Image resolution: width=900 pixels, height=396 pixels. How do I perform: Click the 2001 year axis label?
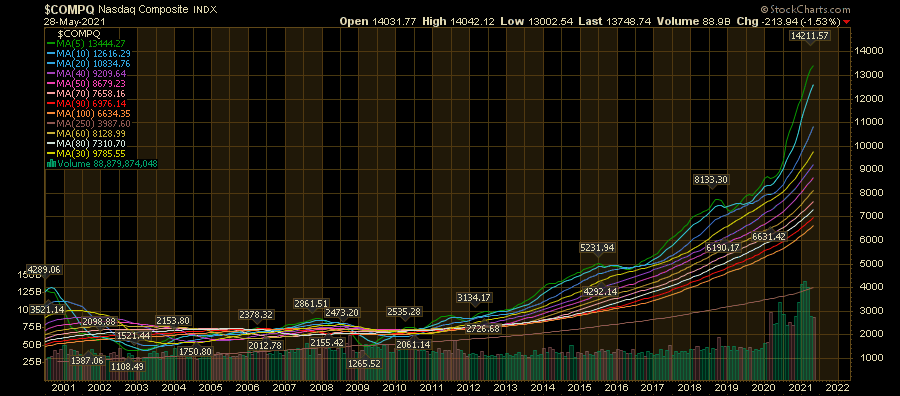coord(63,388)
